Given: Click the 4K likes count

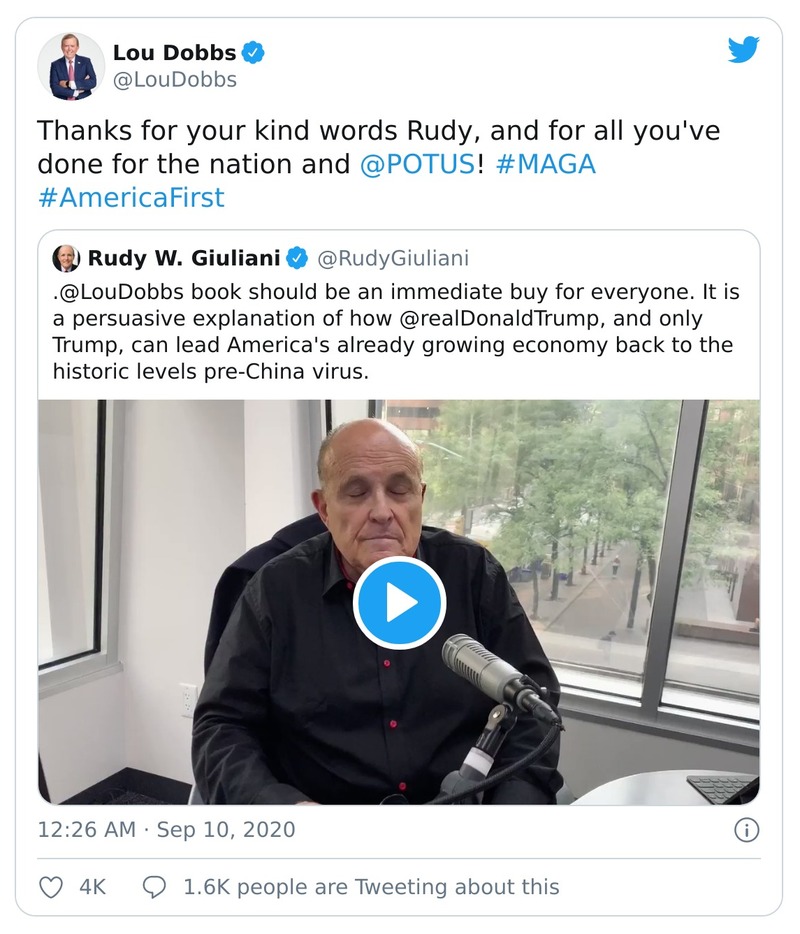Looking at the screenshot, I should click(x=92, y=886).
